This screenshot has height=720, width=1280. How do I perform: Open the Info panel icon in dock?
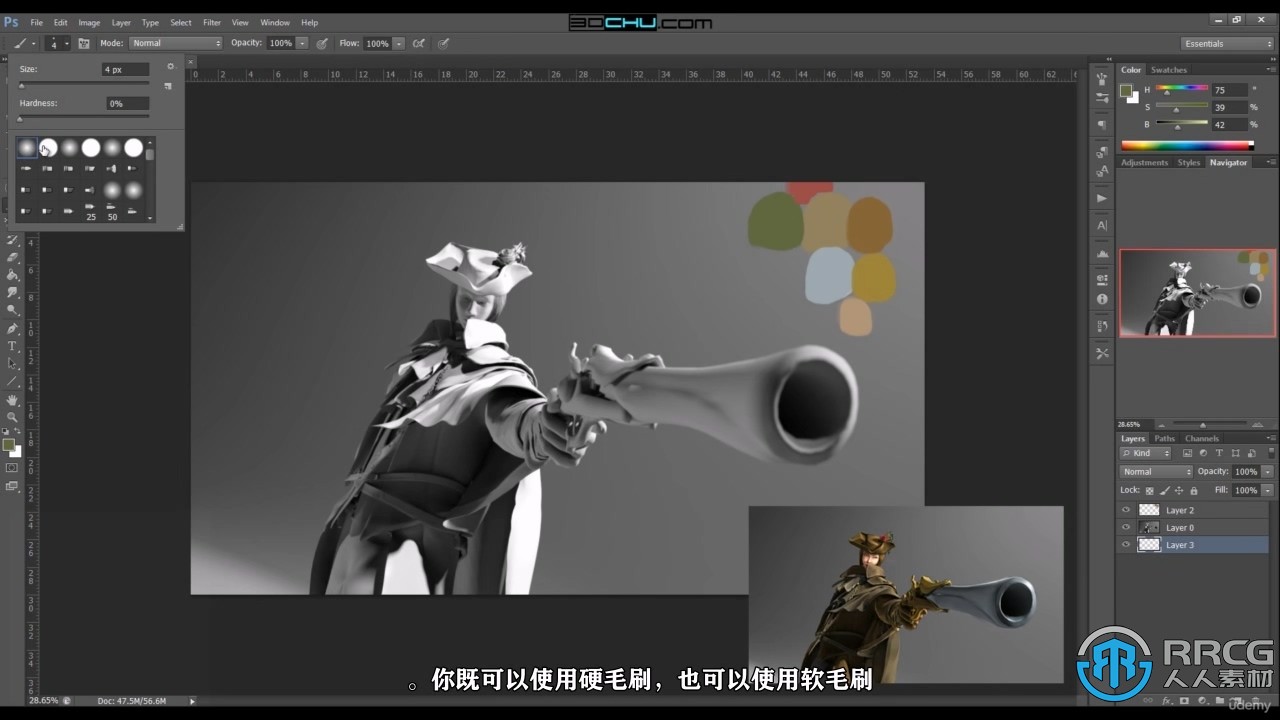(x=1102, y=299)
